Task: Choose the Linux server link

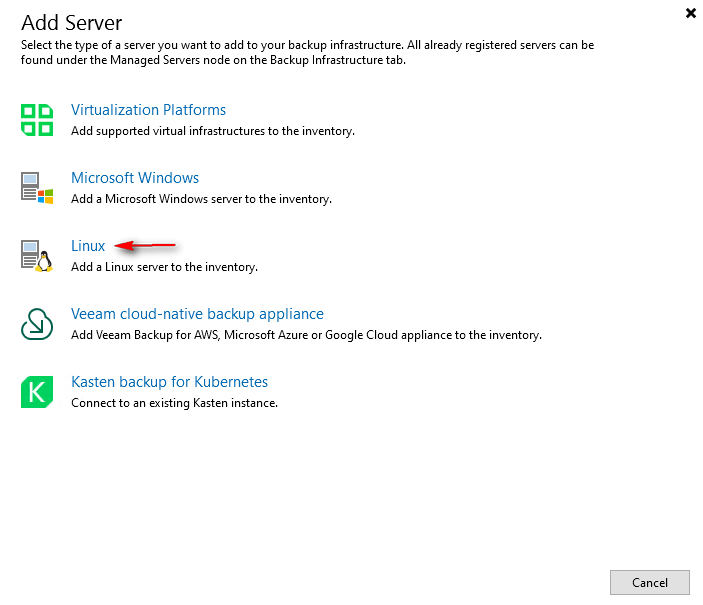Action: 88,246
